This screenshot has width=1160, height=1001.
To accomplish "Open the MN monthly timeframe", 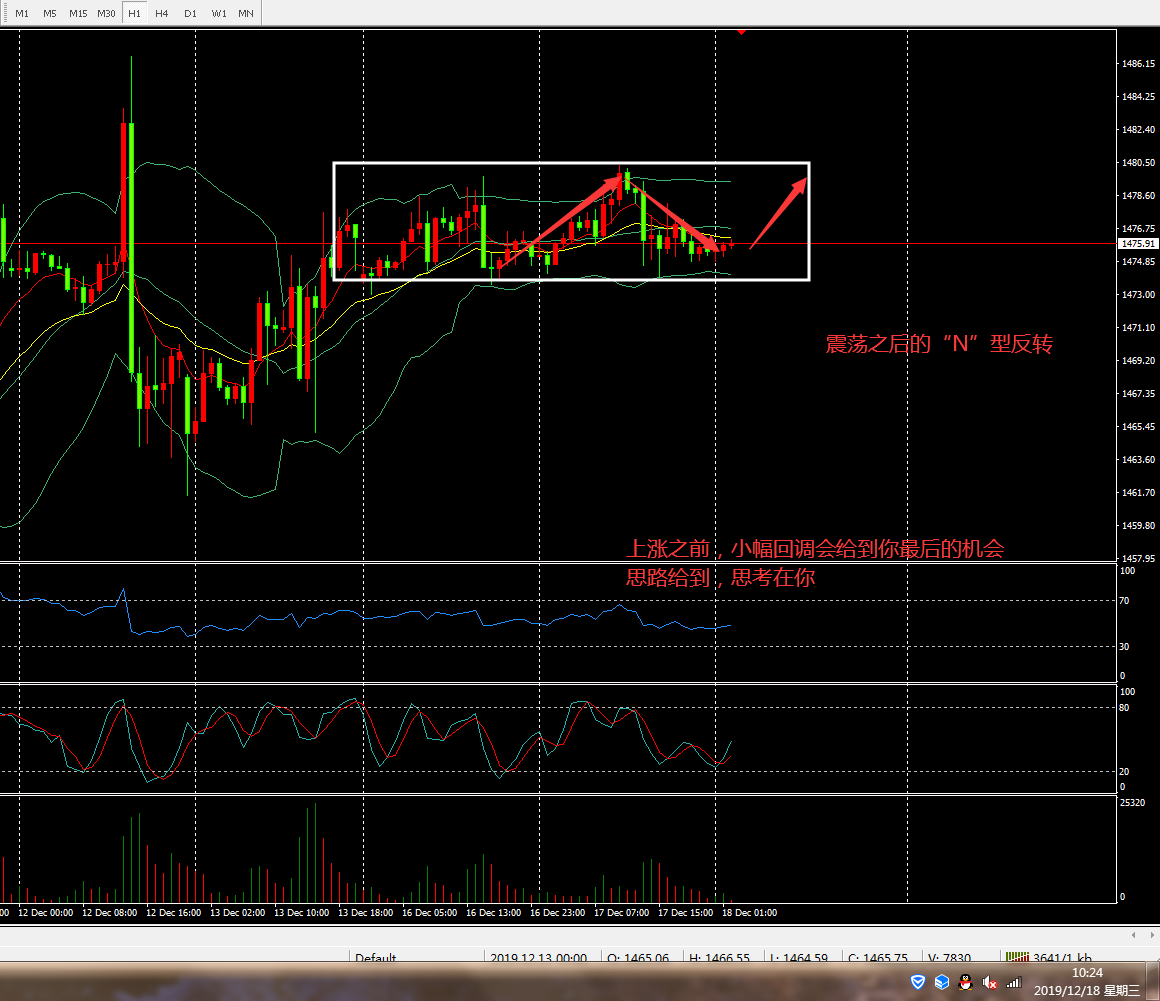I will tap(246, 13).
